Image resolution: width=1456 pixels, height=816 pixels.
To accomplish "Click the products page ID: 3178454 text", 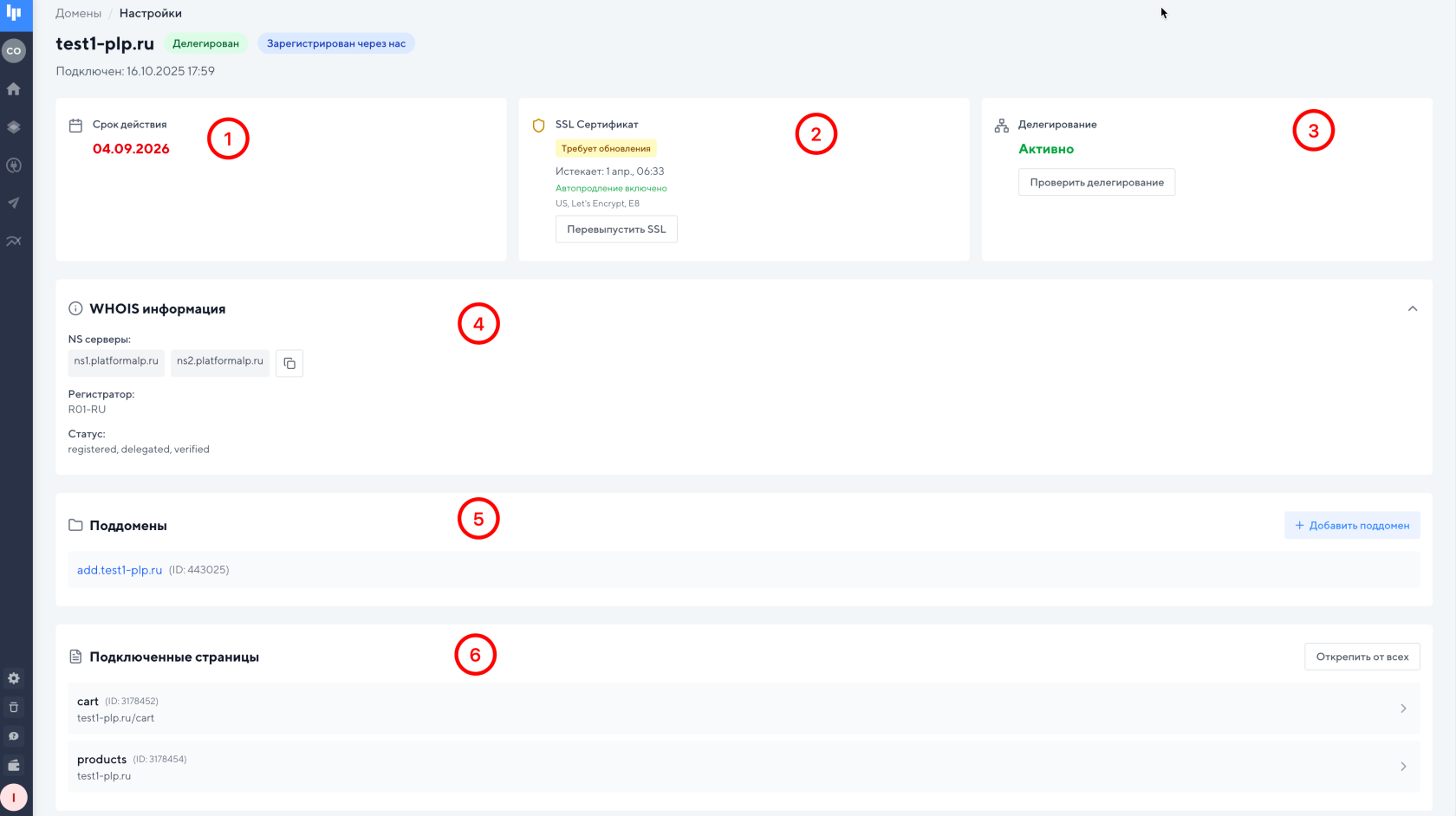I will coord(159,760).
